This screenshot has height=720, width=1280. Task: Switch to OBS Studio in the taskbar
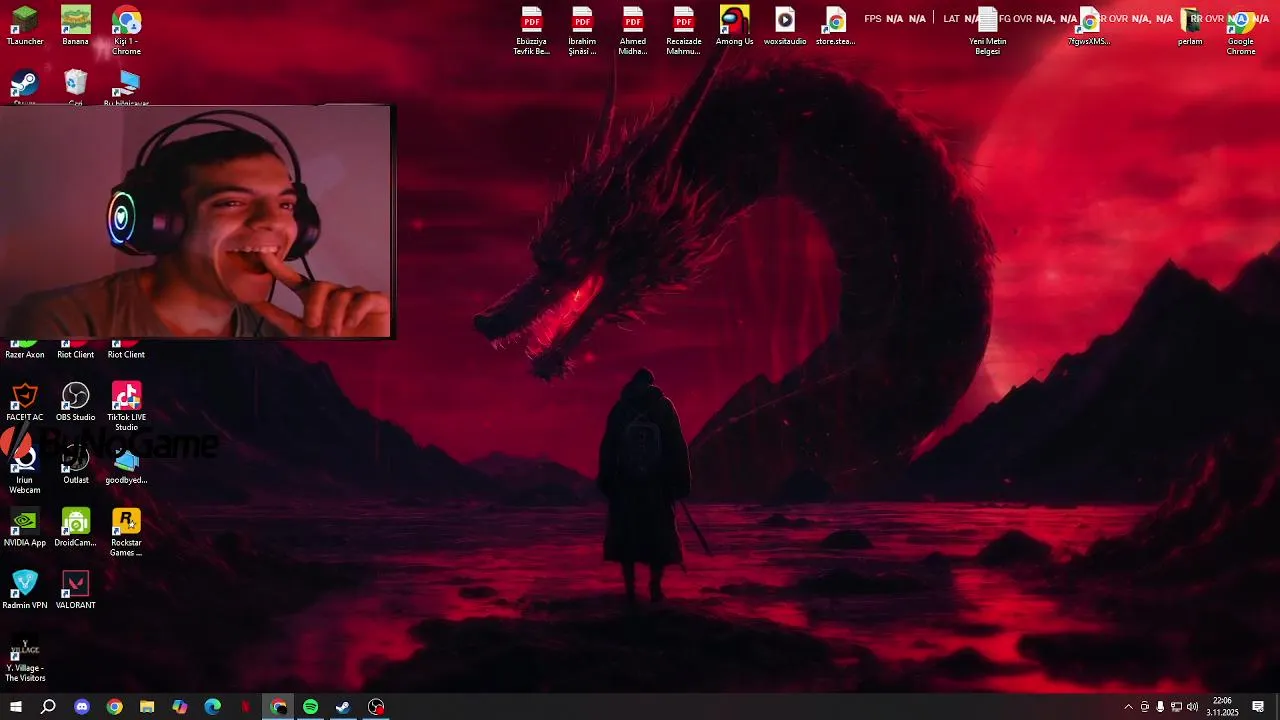376,707
